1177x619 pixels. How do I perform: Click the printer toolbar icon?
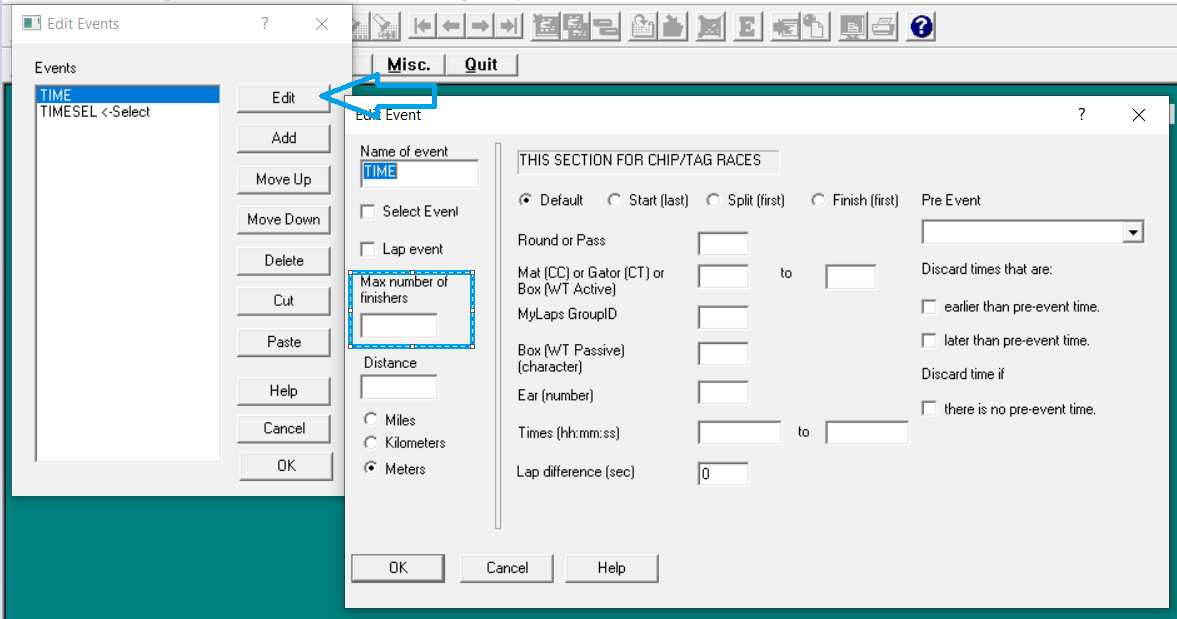tap(883, 27)
